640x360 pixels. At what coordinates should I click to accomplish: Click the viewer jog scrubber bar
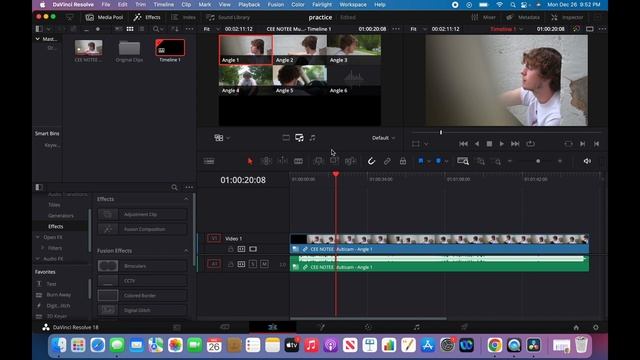coord(506,132)
